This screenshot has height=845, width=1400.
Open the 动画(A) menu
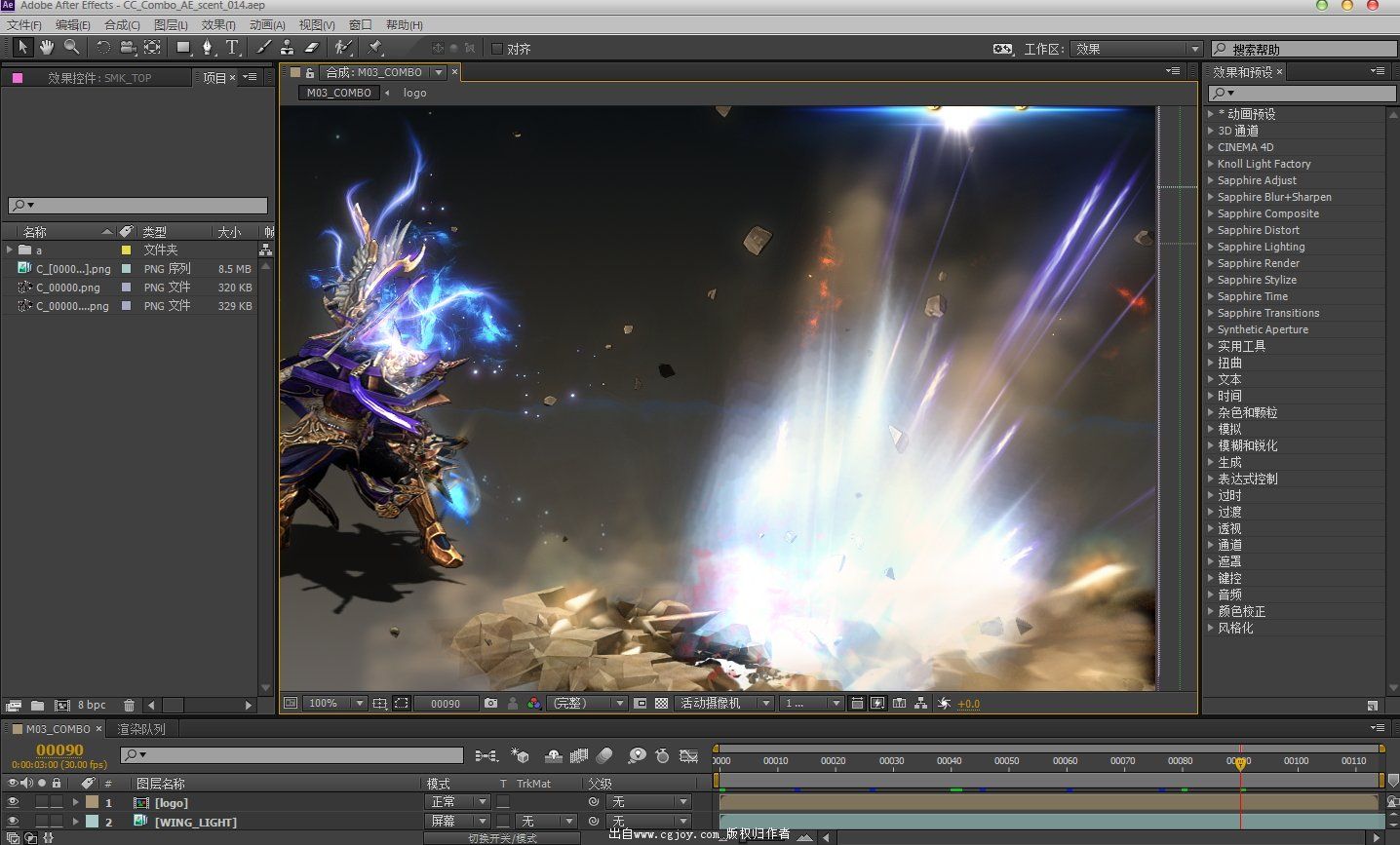tap(267, 24)
